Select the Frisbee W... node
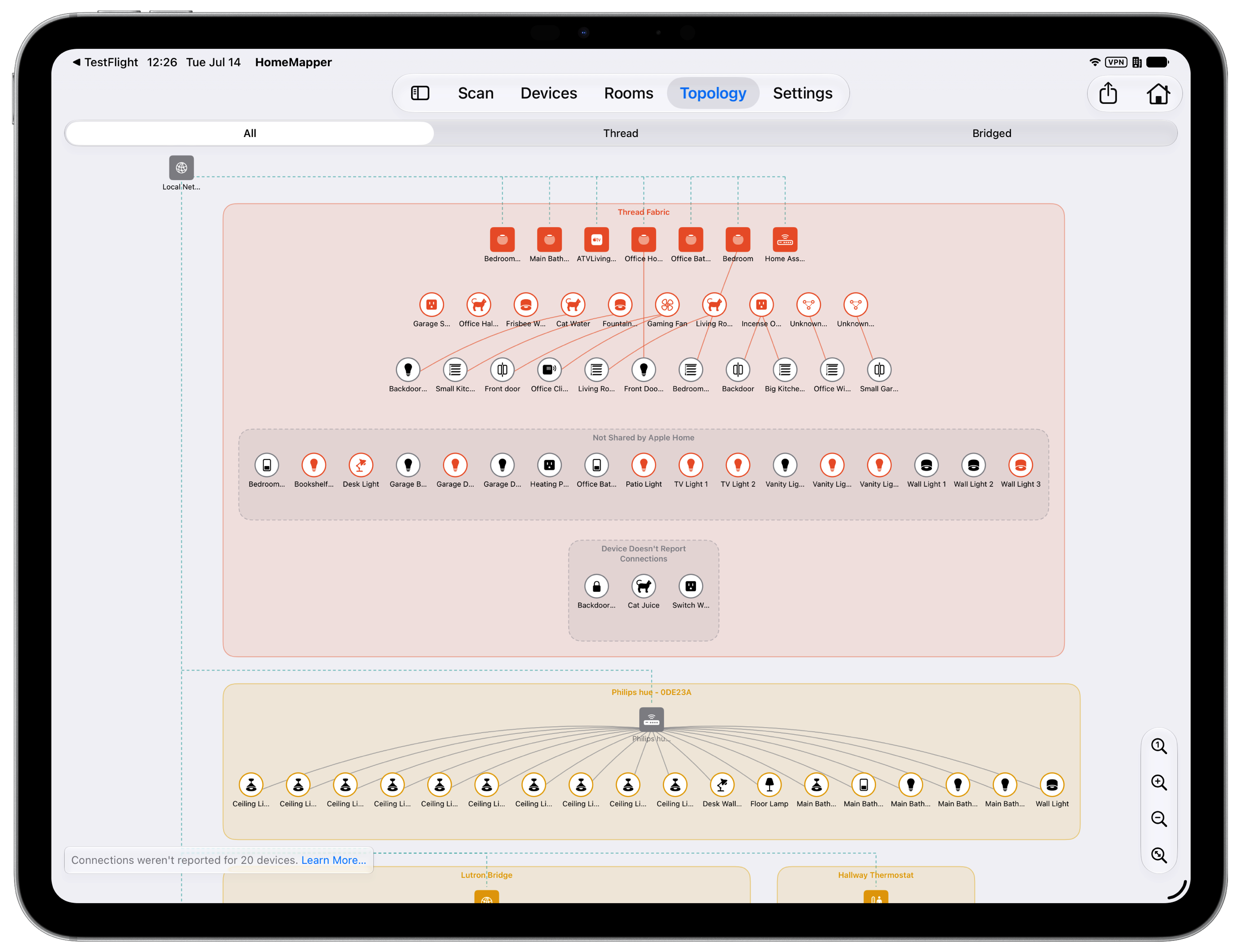Viewport: 1242px width, 952px height. coord(526,305)
